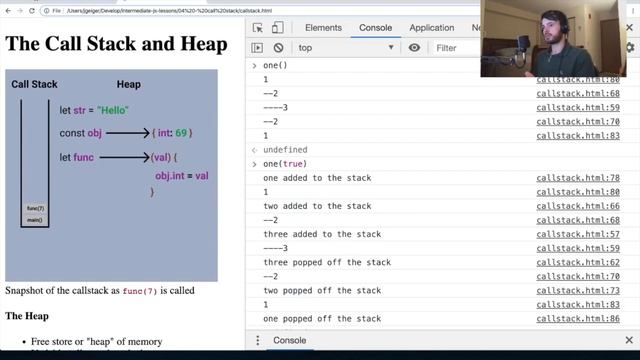The width and height of the screenshot is (640, 360).
Task: Open the console settings gear
Action: pos(631,48)
